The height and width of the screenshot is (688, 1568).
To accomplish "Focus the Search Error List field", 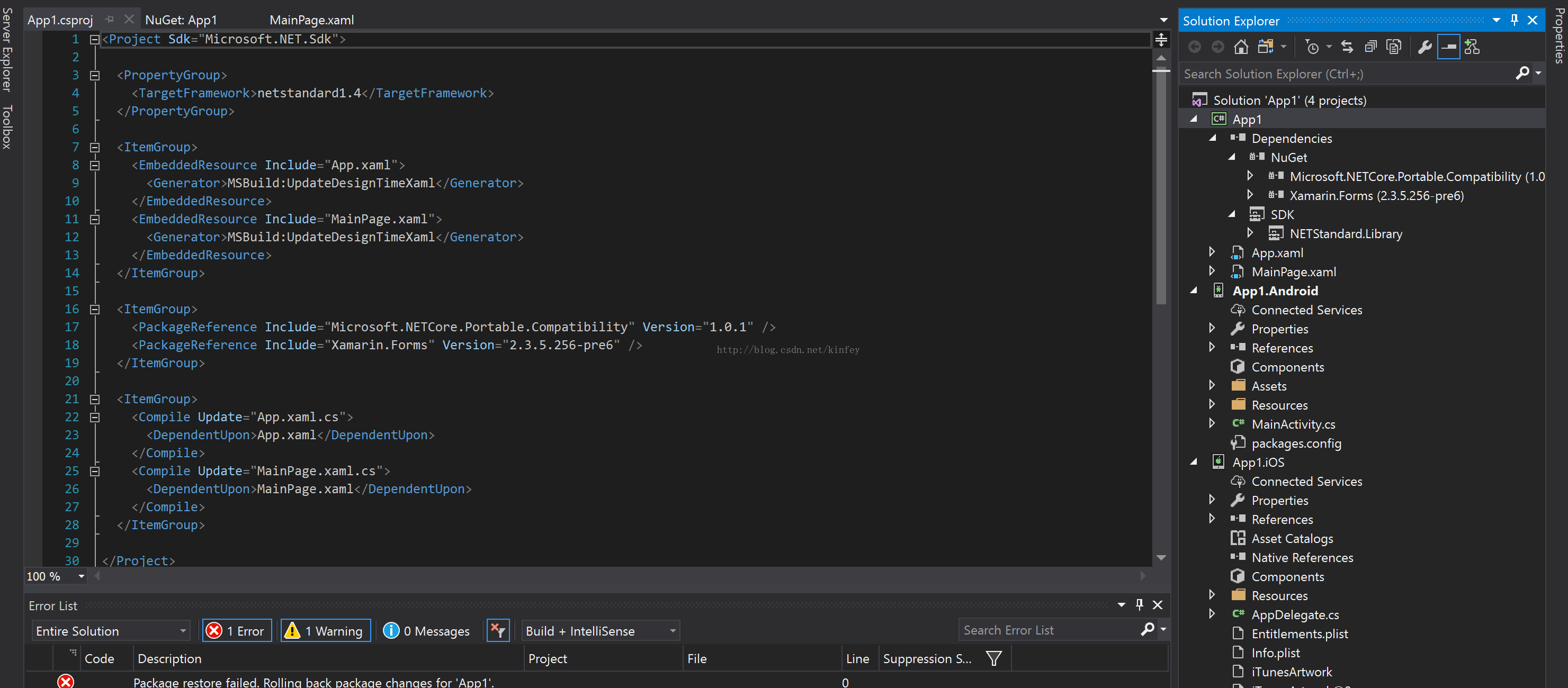I will (x=1048, y=630).
